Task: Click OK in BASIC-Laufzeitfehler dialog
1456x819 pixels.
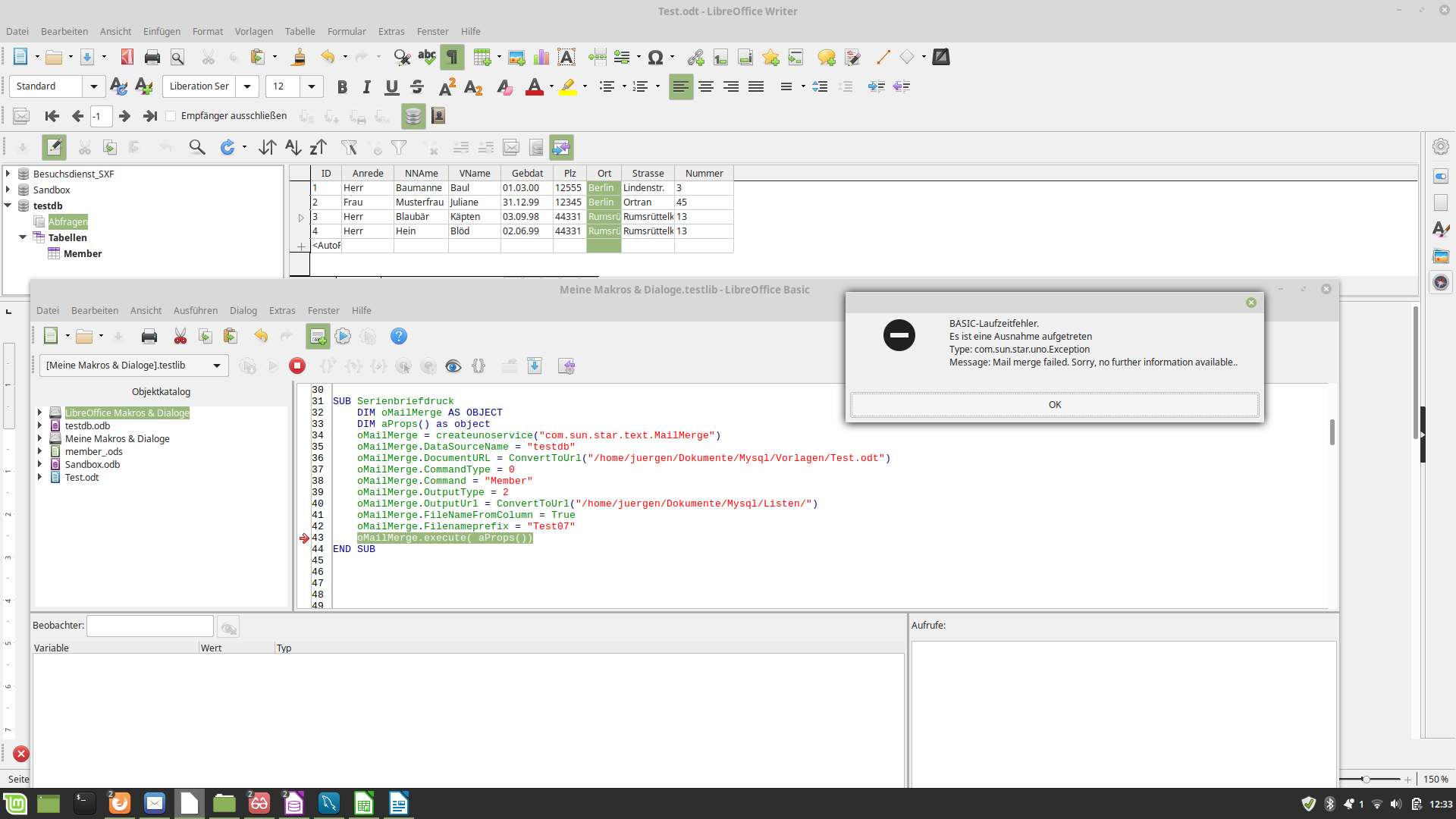Action: point(1054,405)
